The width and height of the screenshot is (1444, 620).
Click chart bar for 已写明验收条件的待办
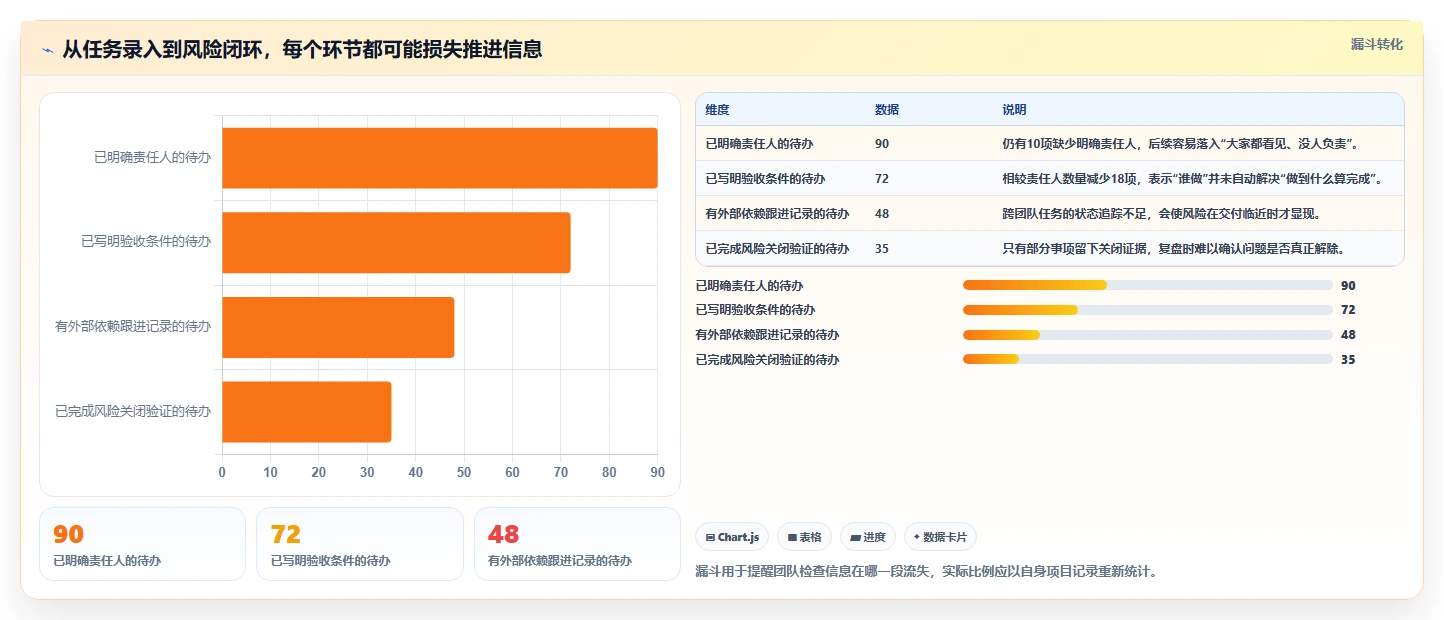396,242
